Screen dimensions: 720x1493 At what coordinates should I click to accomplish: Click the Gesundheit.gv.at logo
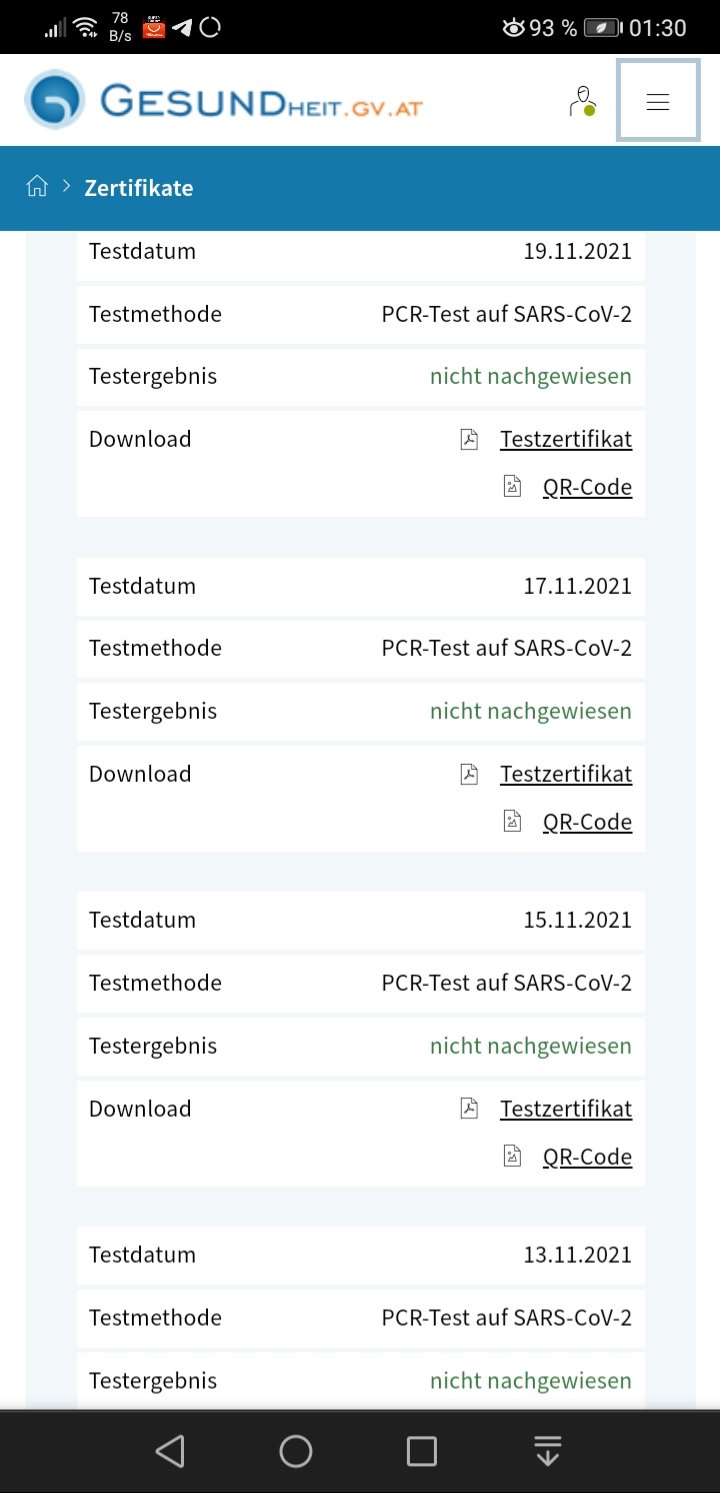[x=224, y=100]
